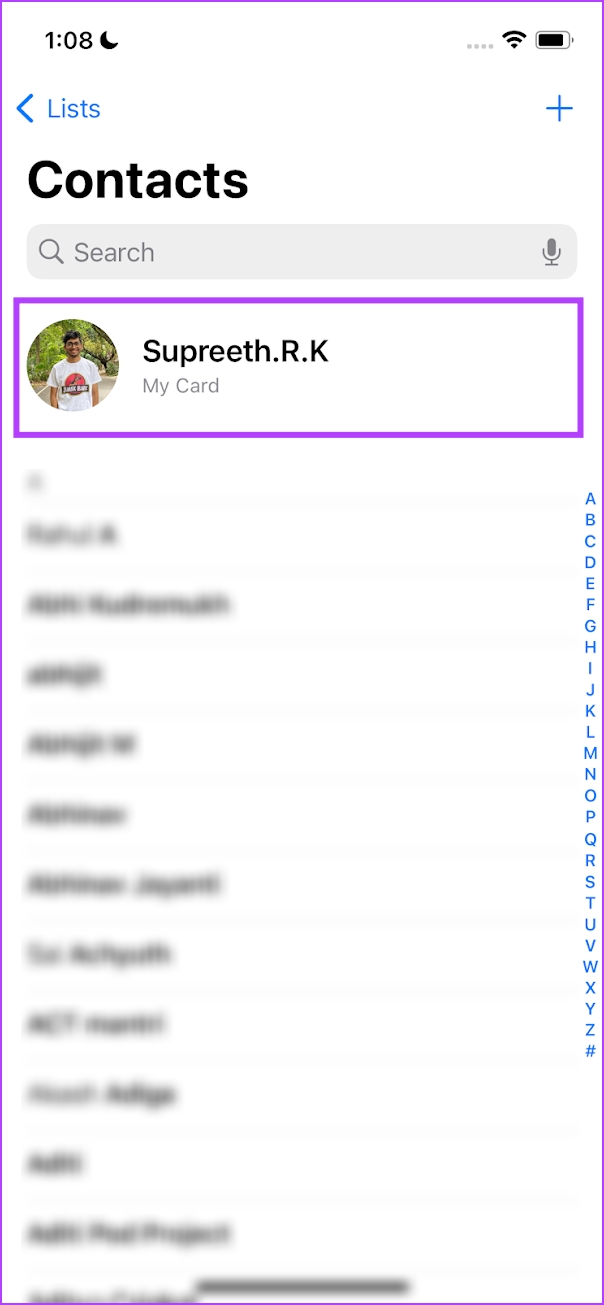Jump to letter M in index
This screenshot has width=604, height=1305.
[x=590, y=753]
